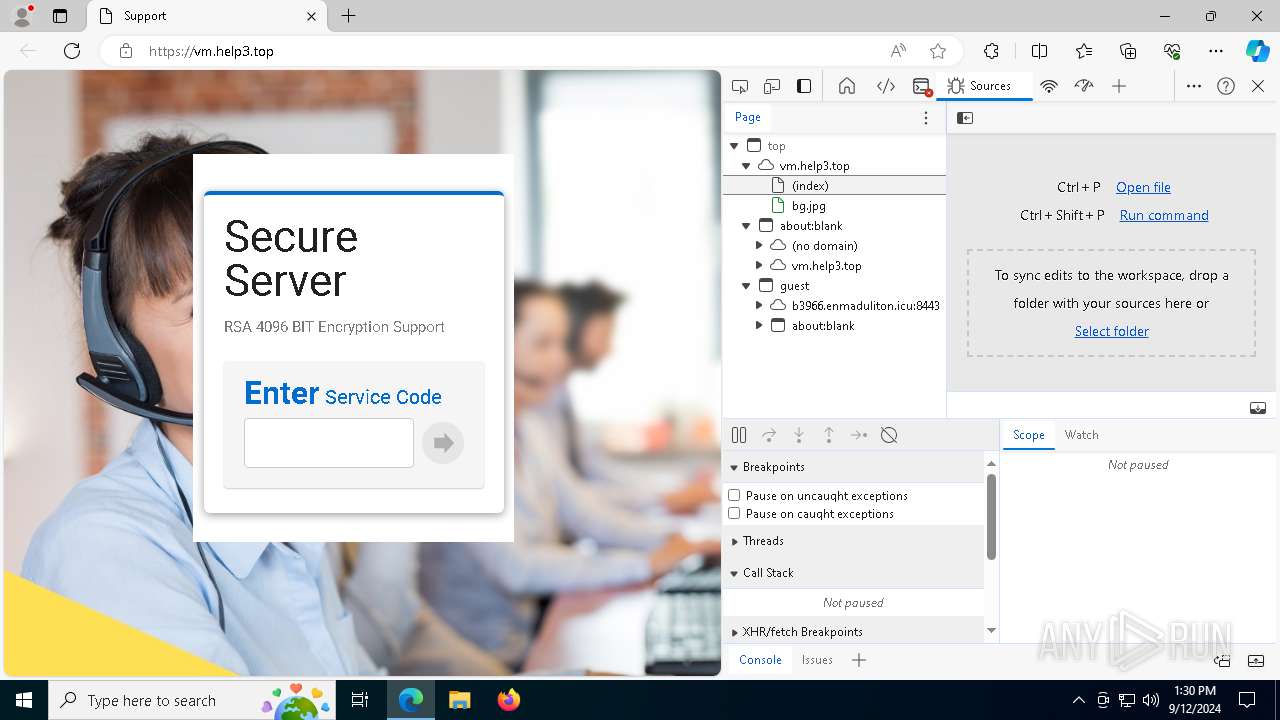Focus the Enter Service Code input field
The image size is (1280, 720).
(329, 443)
